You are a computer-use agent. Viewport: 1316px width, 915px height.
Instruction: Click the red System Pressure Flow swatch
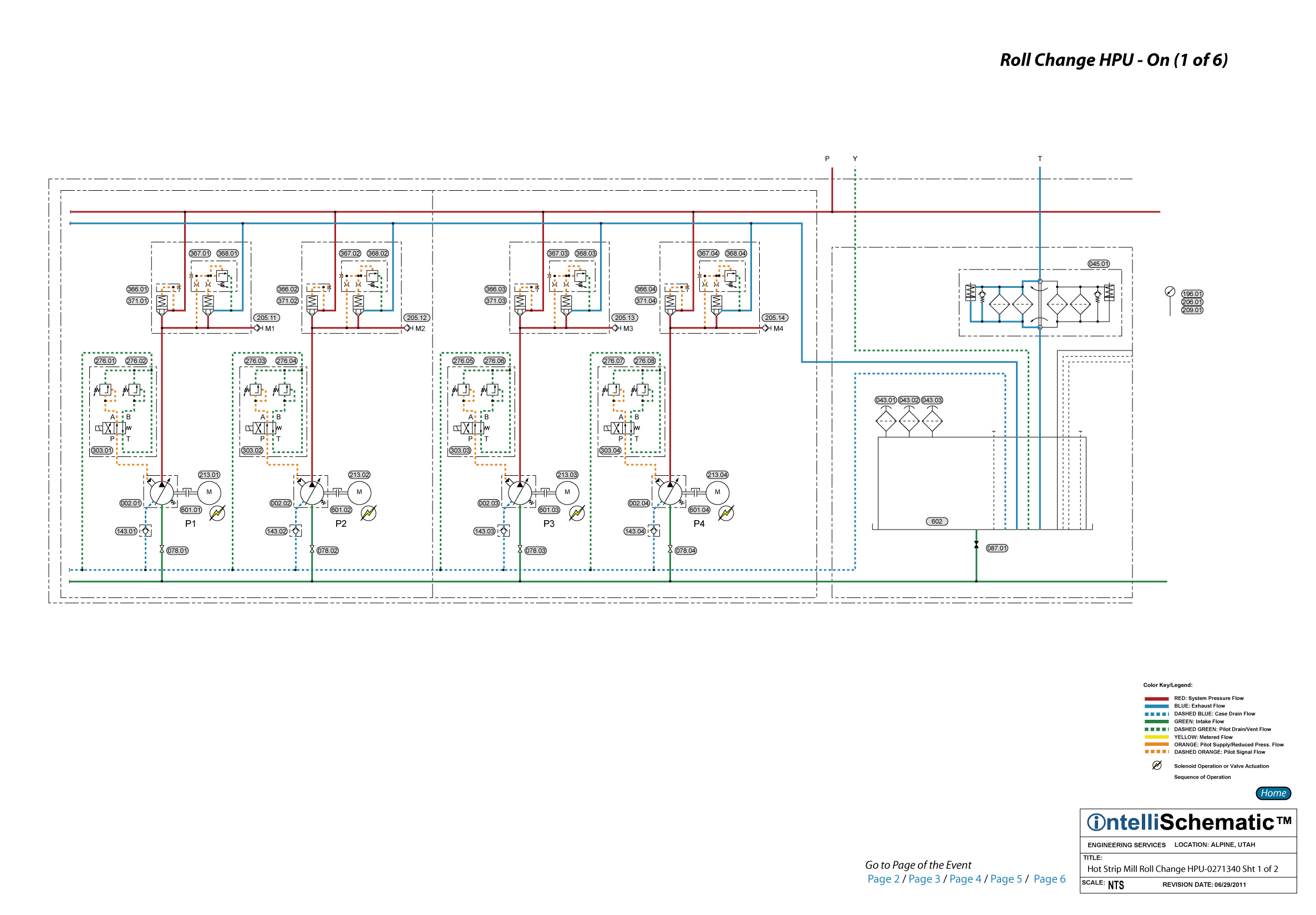click(x=1156, y=699)
